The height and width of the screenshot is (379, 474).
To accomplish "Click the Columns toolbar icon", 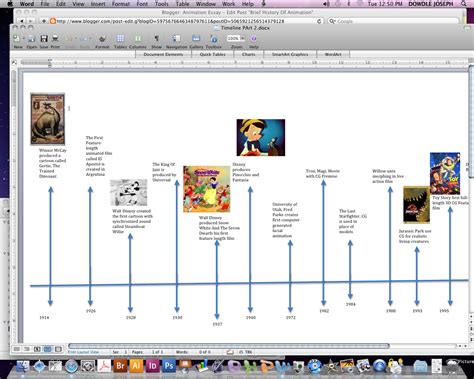I will [138, 39].
